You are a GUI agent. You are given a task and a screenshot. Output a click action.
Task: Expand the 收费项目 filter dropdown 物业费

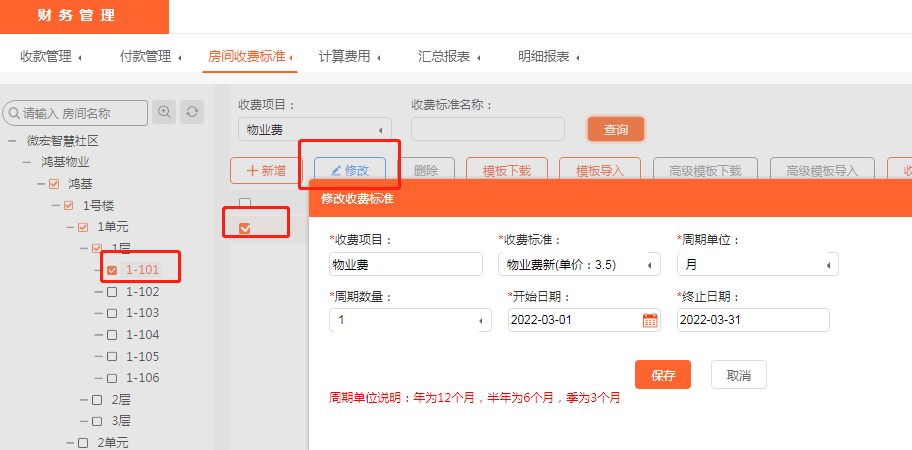314,130
